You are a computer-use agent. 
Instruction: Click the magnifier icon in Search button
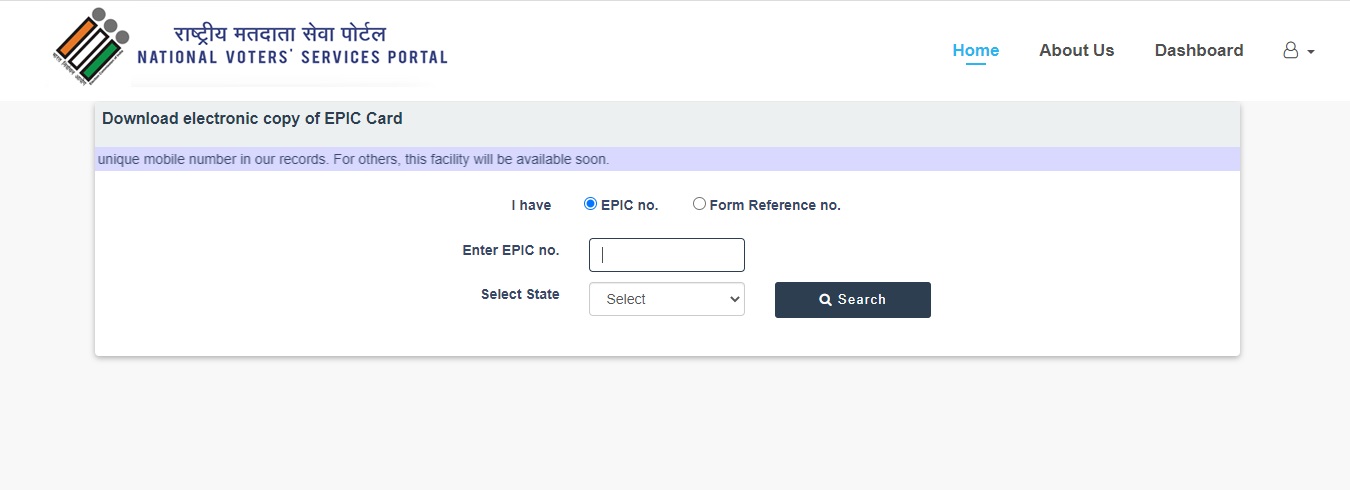825,300
